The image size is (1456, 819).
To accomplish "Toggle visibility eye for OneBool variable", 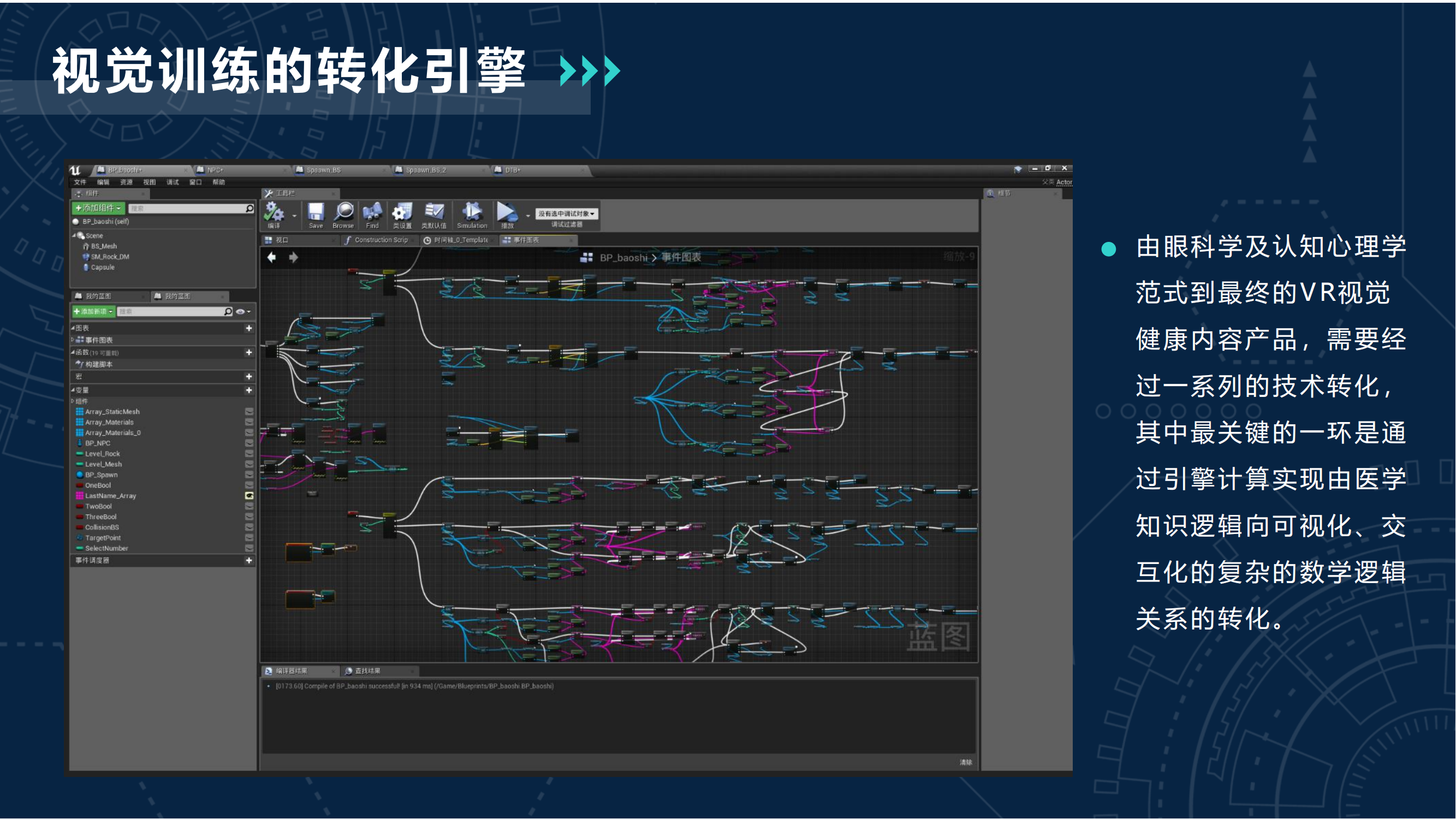I will point(249,485).
